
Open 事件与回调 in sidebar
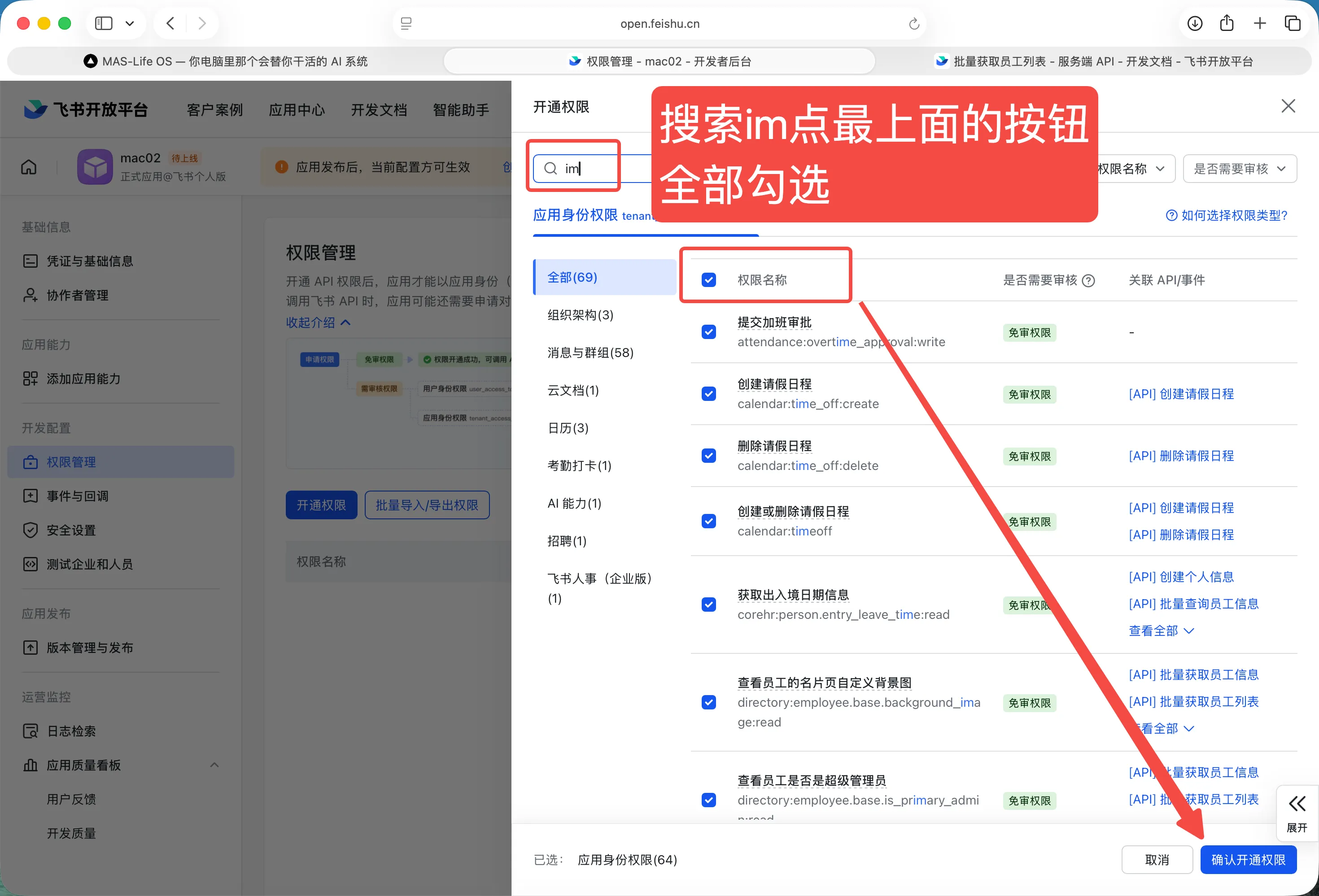pos(120,496)
